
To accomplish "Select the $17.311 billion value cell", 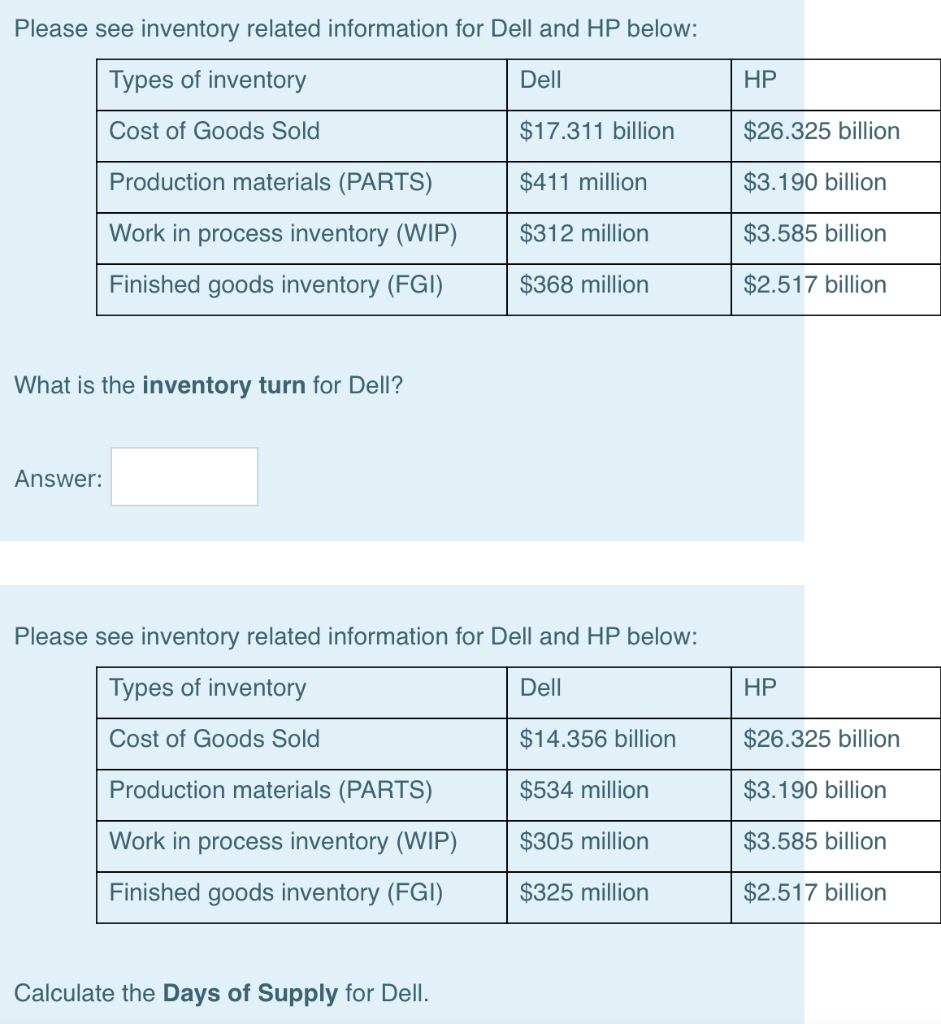I will point(596,131).
